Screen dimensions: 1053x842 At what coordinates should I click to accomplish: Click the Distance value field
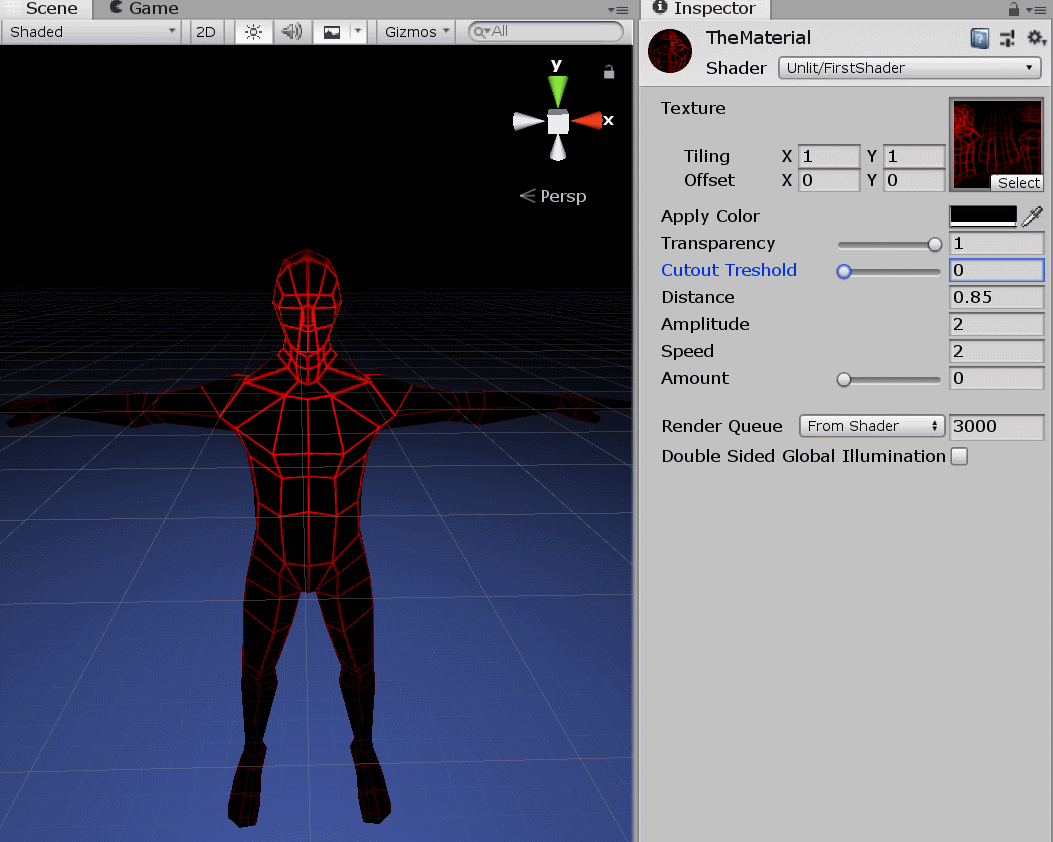[997, 297]
